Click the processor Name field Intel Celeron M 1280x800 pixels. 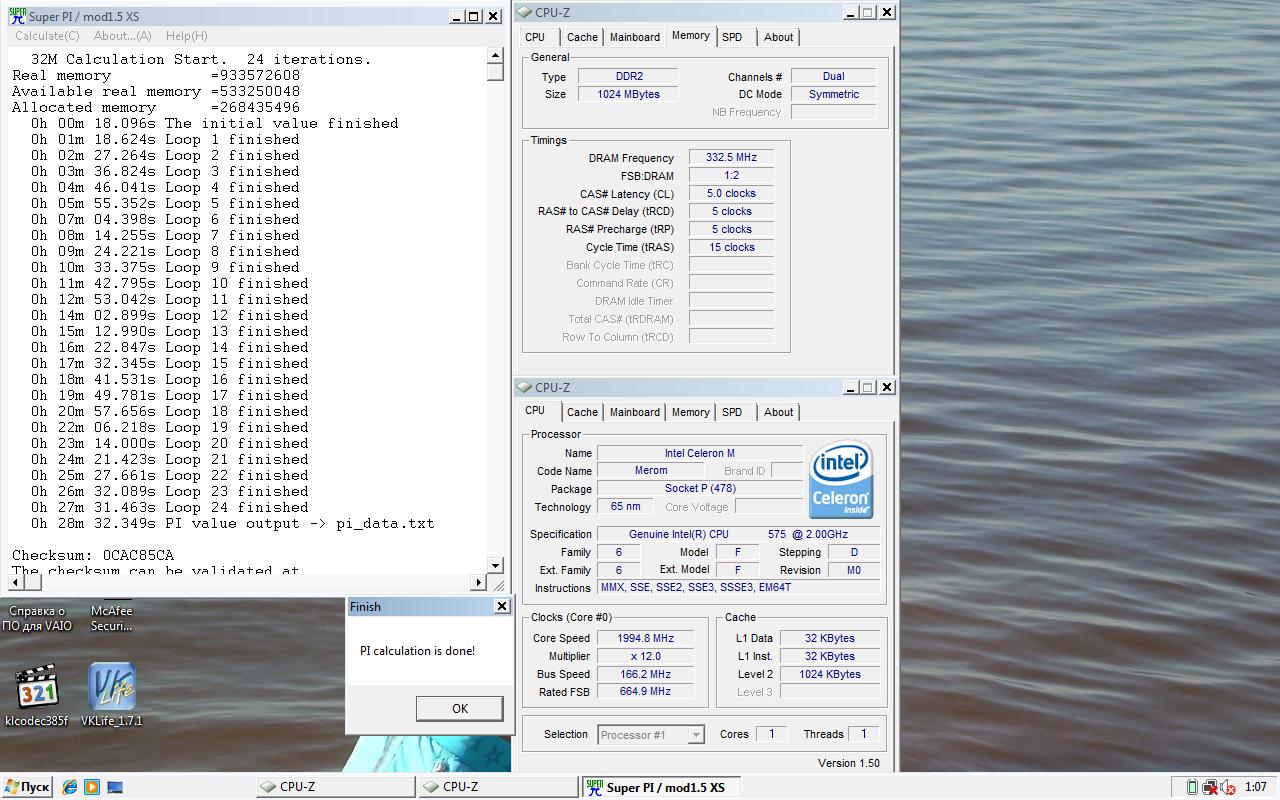tap(699, 453)
